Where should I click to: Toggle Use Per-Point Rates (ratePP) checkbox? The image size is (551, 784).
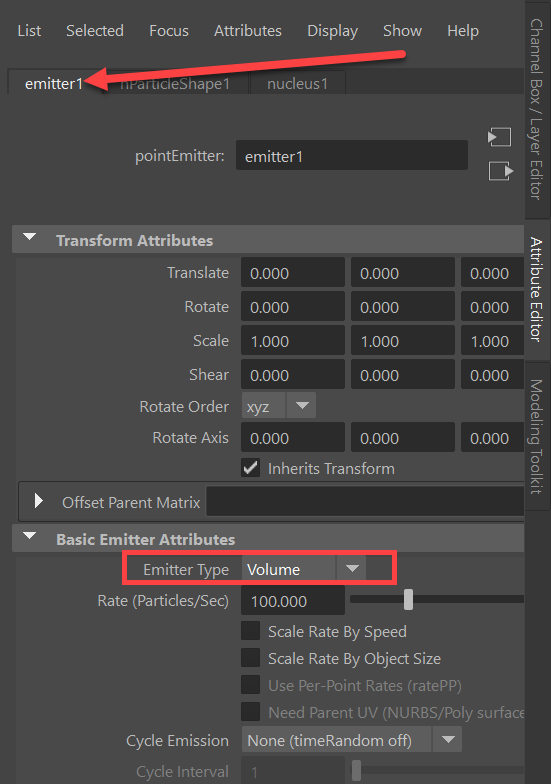(250, 685)
